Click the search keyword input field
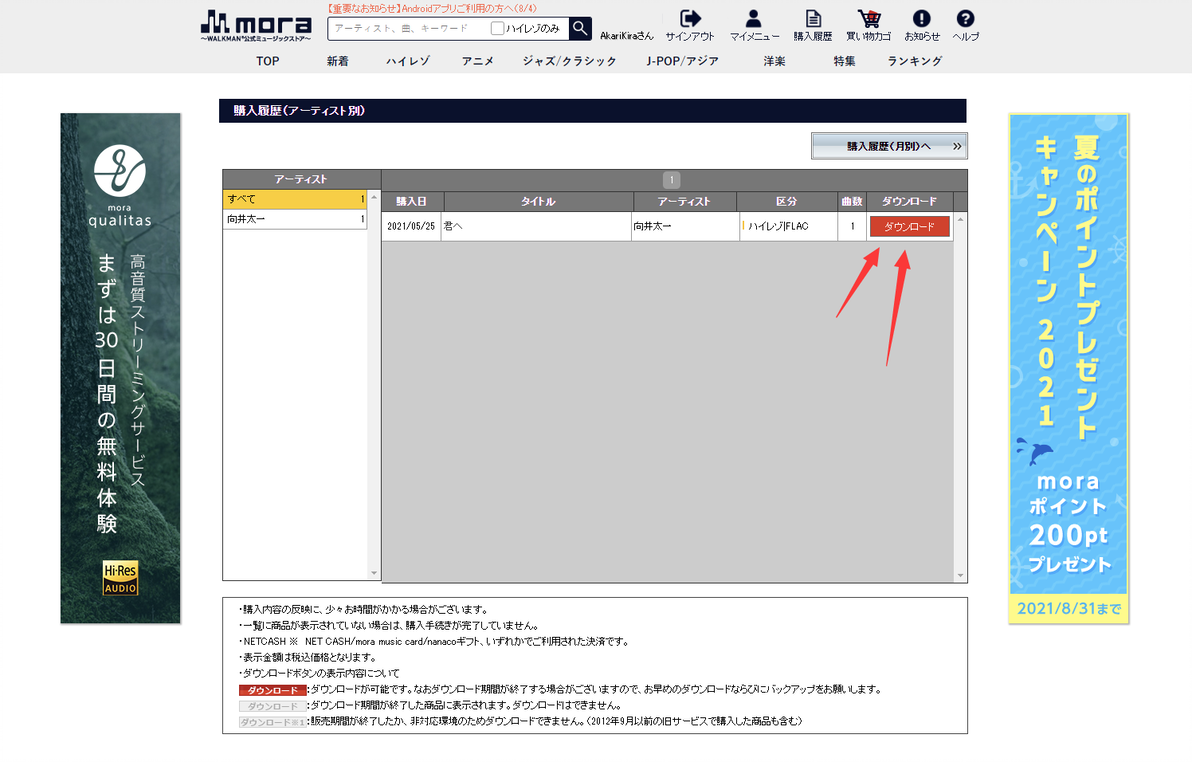Viewport: 1192px width, 762px height. [x=411, y=28]
